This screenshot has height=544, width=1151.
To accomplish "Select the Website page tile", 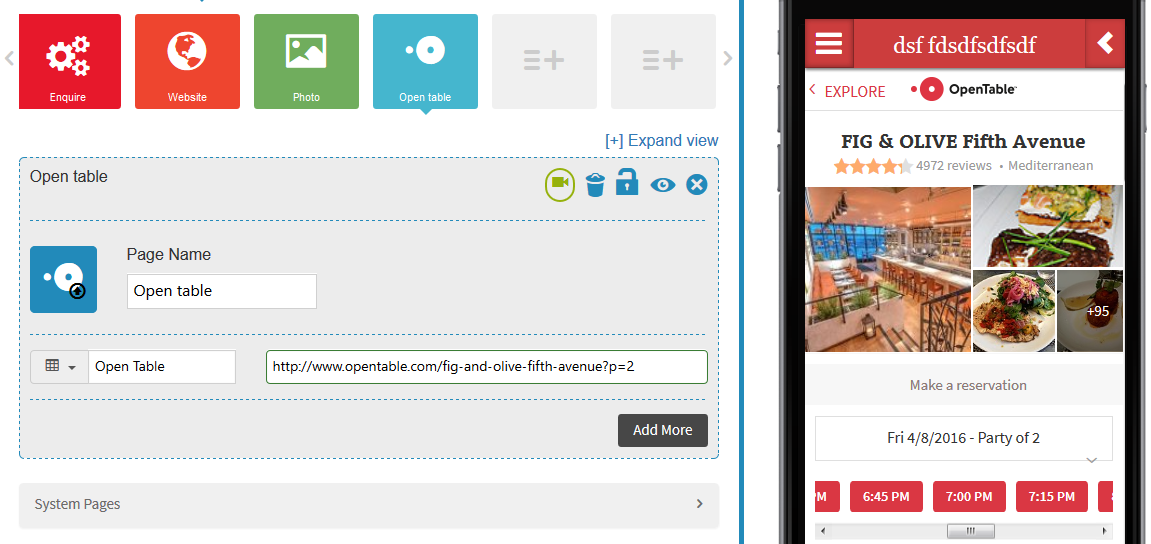I will click(x=187, y=62).
